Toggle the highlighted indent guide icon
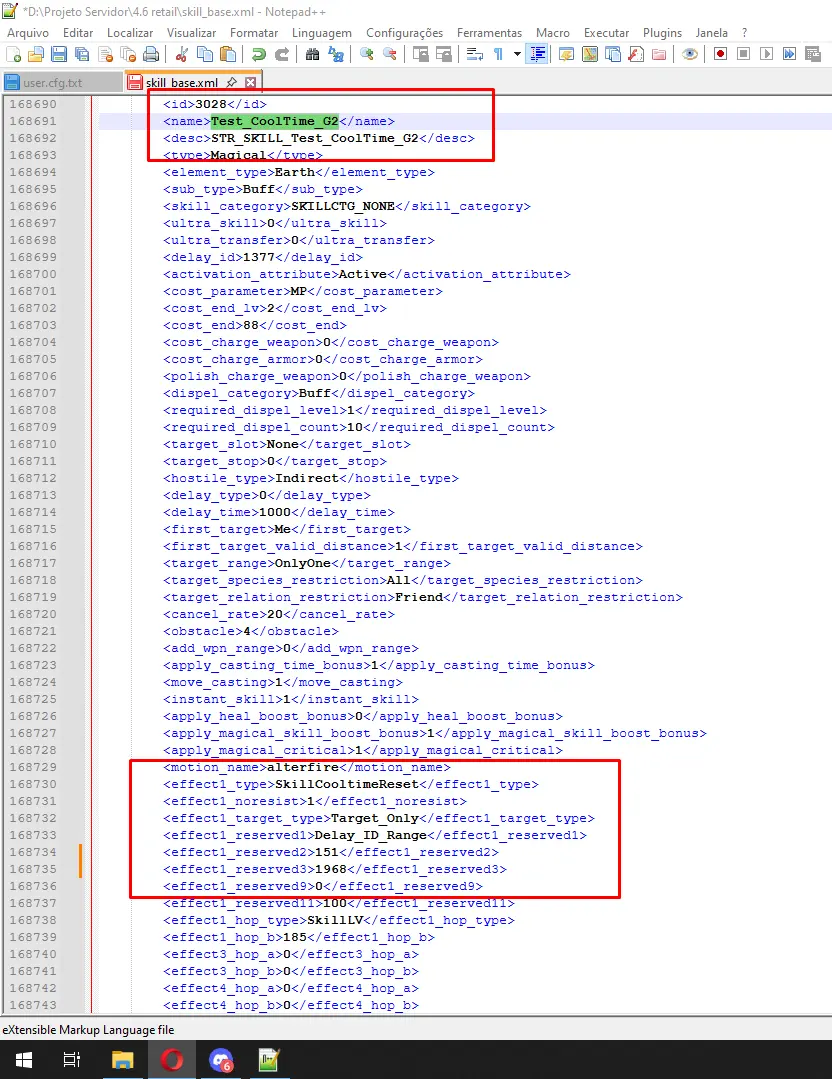Image resolution: width=832 pixels, height=1079 pixels. tap(537, 54)
